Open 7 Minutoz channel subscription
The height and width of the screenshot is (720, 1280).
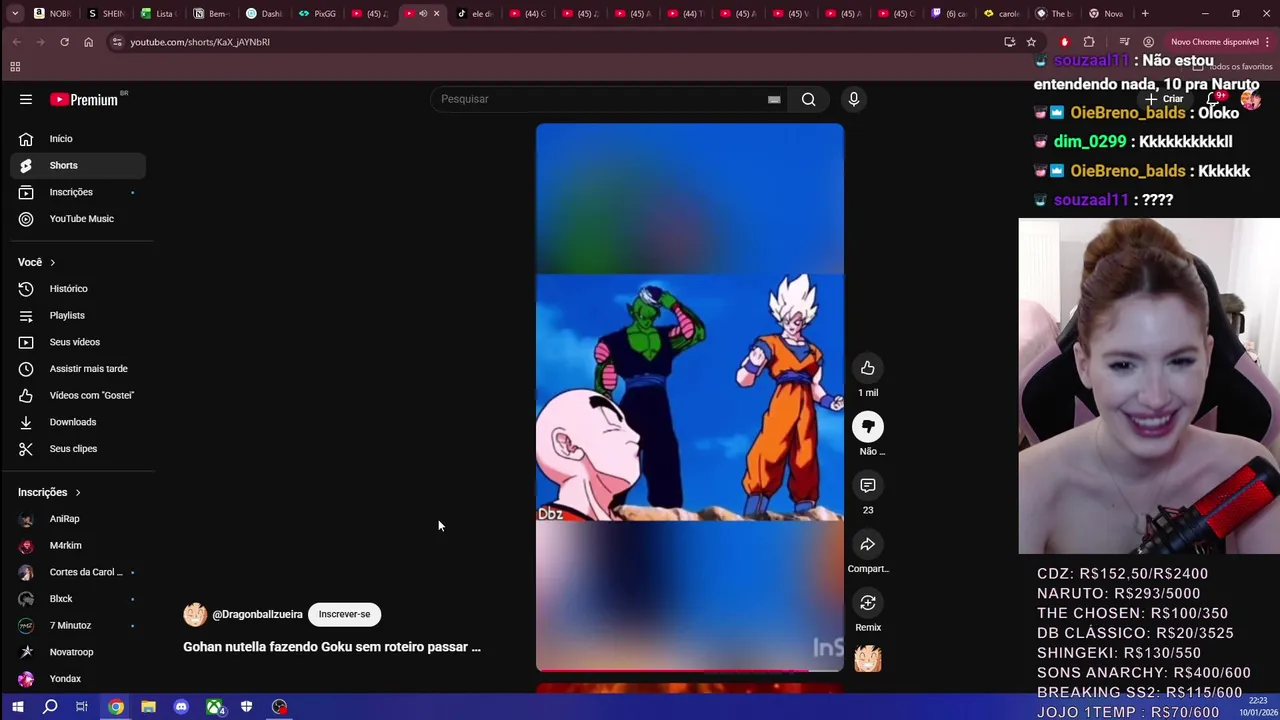[x=78, y=625]
